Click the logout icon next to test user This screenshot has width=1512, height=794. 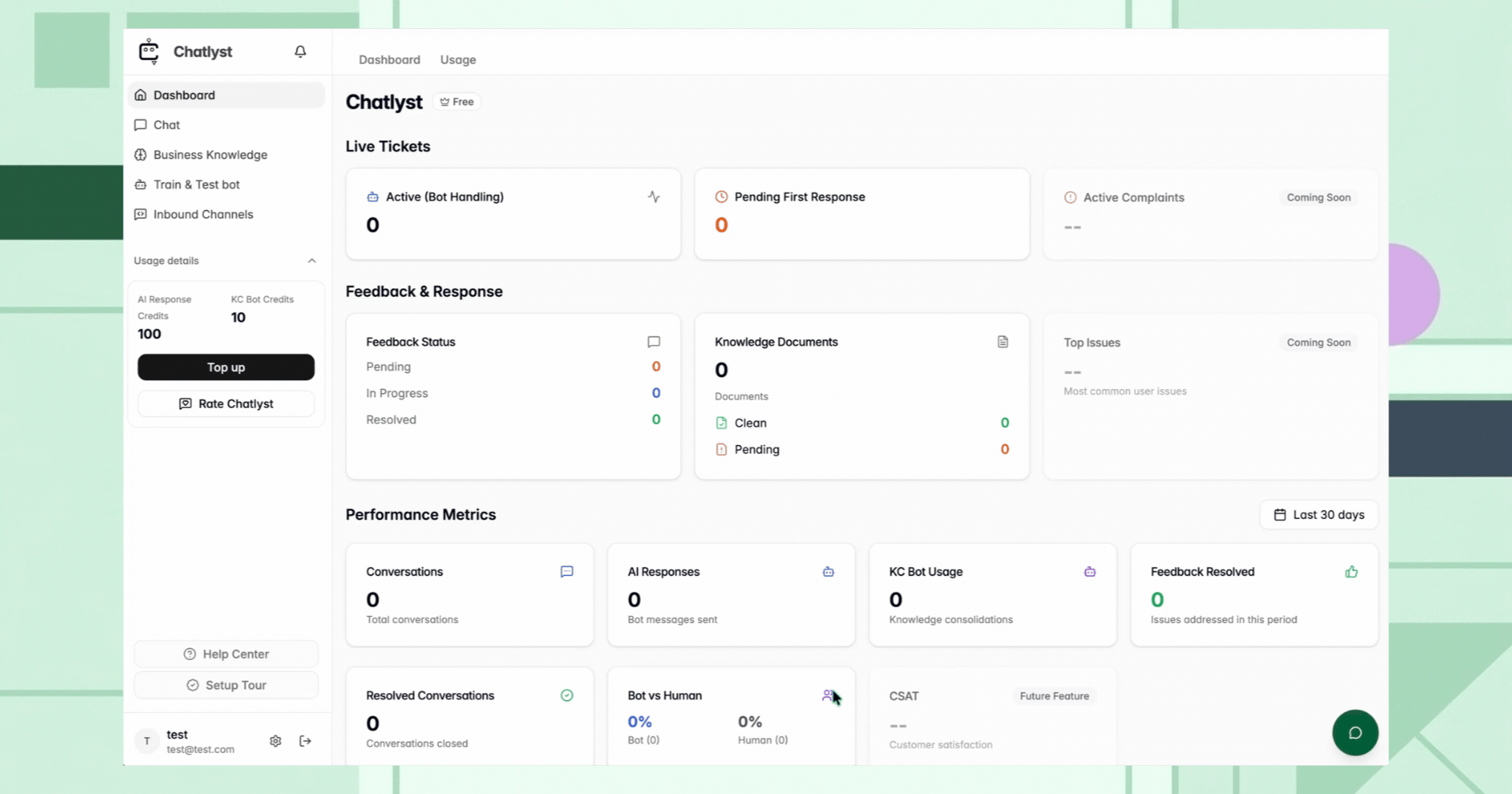coord(306,741)
